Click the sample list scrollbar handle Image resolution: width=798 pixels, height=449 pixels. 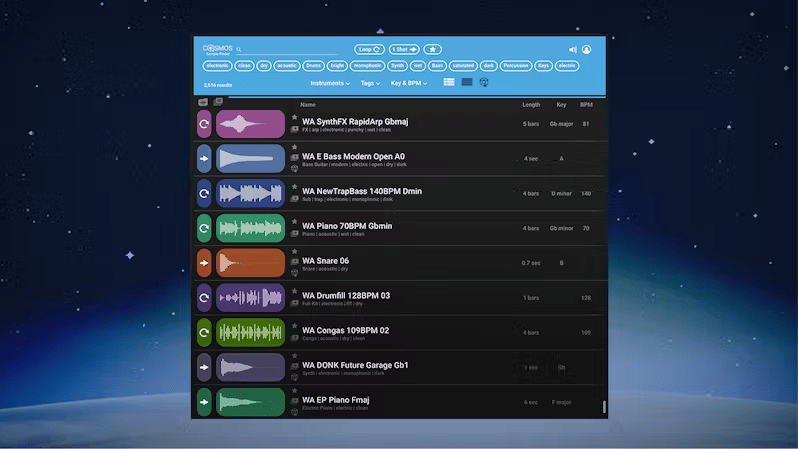coord(604,407)
